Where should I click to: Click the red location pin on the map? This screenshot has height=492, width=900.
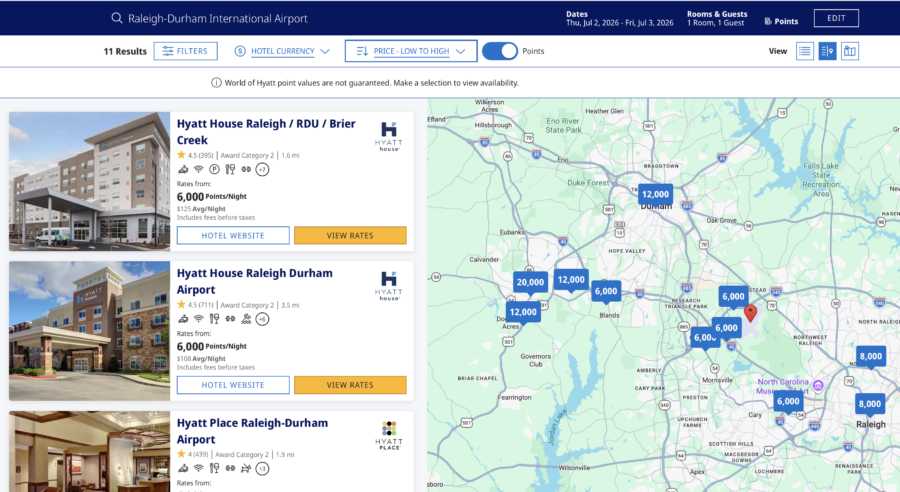[x=750, y=313]
